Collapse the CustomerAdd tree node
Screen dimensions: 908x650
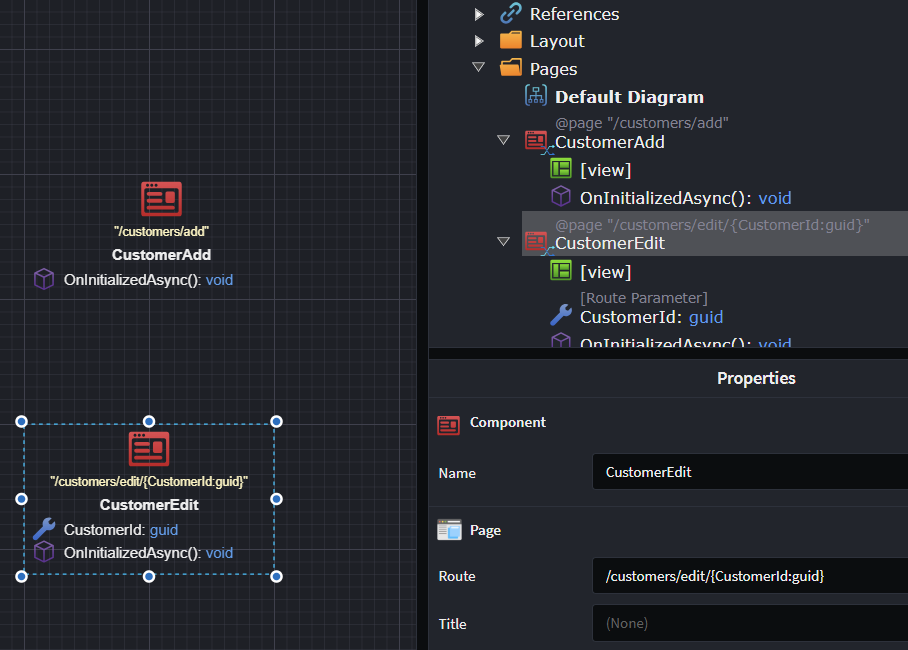coord(504,141)
